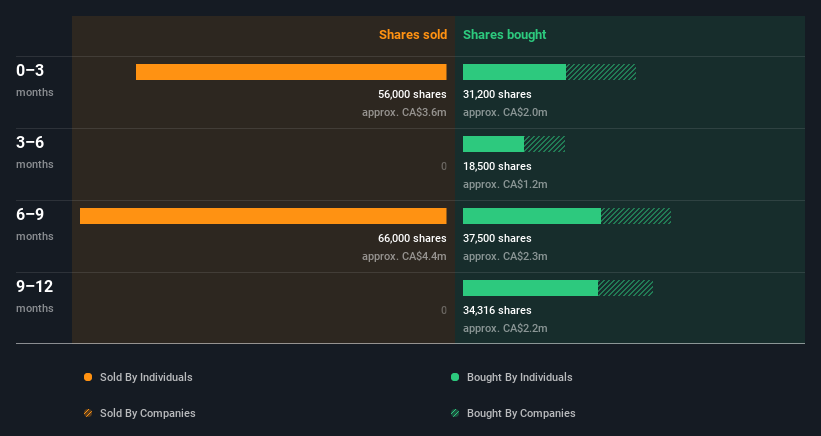The height and width of the screenshot is (436, 821).
Task: Click hatched companies bought bar in 6–9 months
Action: (636, 216)
